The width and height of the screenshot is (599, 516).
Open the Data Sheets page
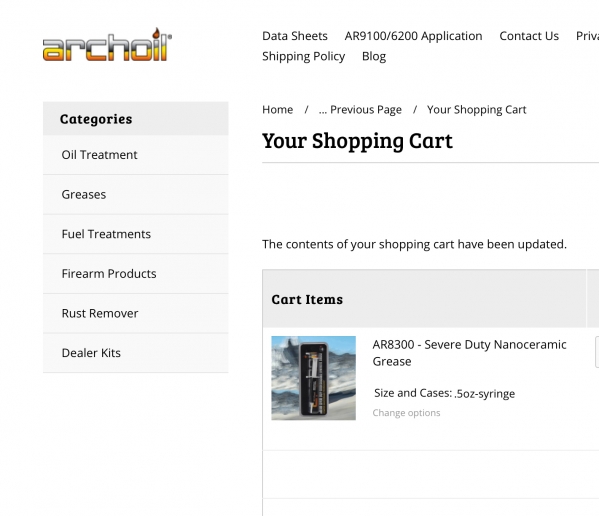(295, 36)
